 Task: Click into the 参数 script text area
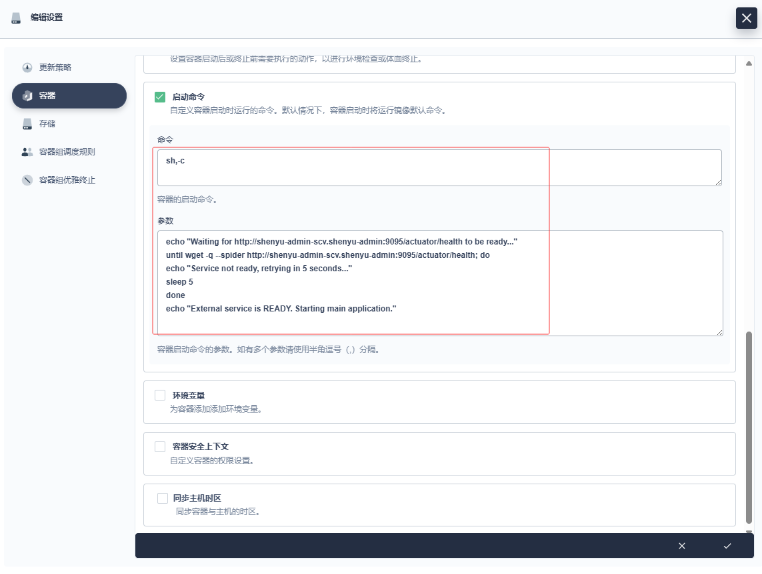tap(438, 282)
